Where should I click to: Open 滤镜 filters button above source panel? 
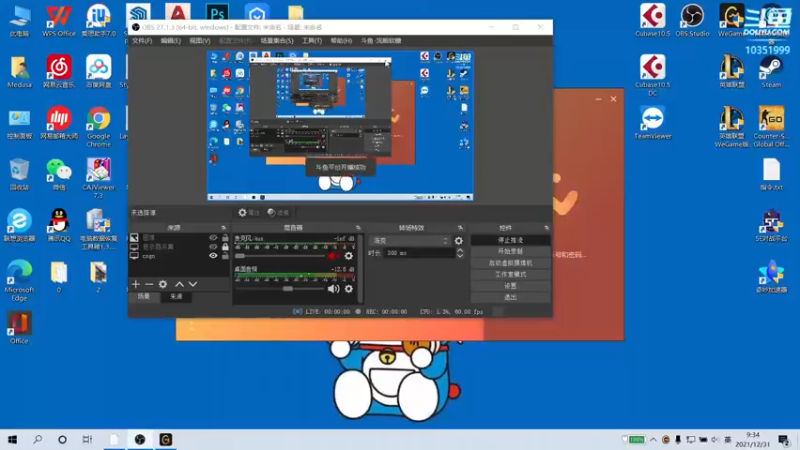pos(279,213)
